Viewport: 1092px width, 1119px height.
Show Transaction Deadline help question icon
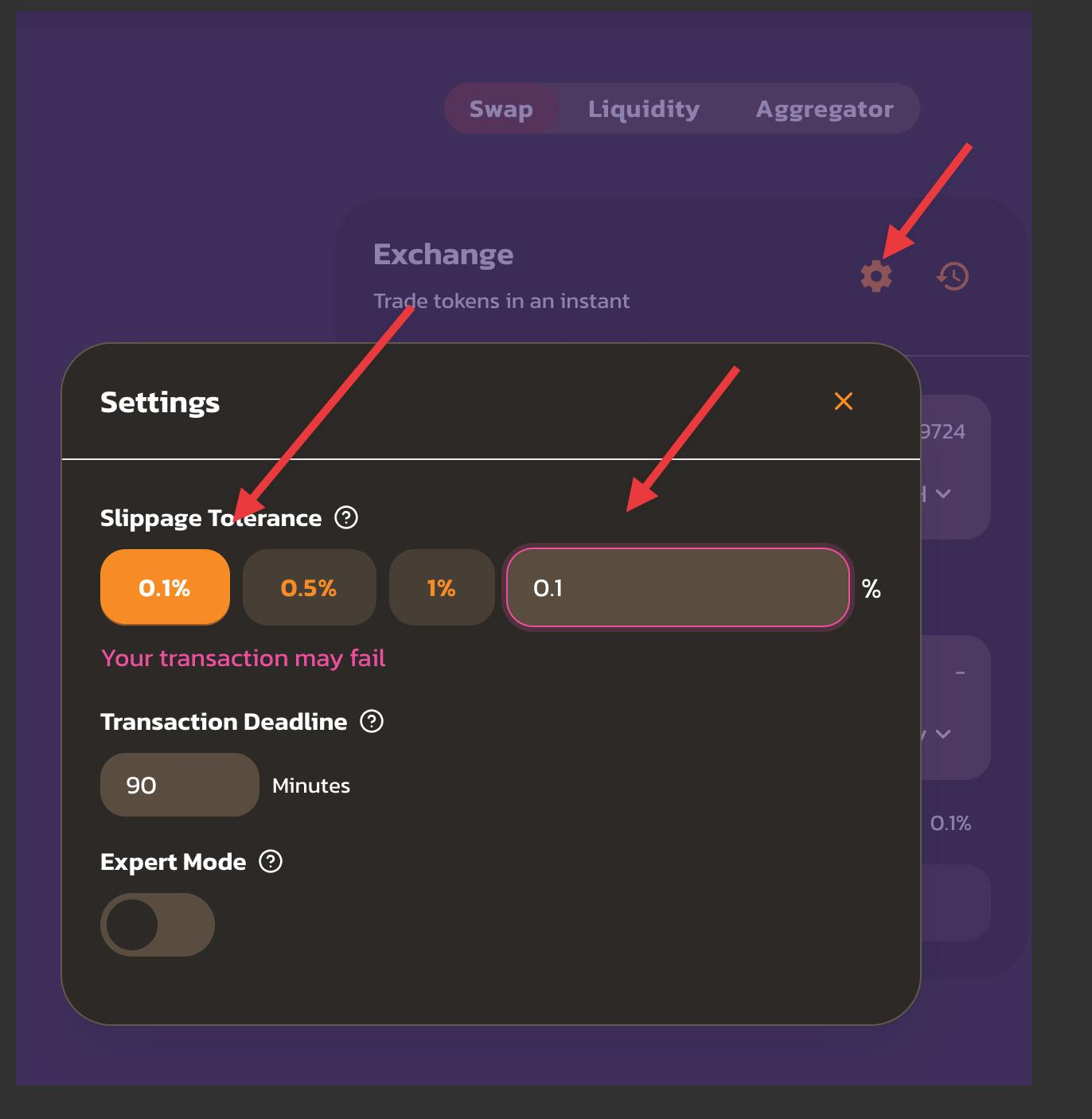tap(372, 721)
